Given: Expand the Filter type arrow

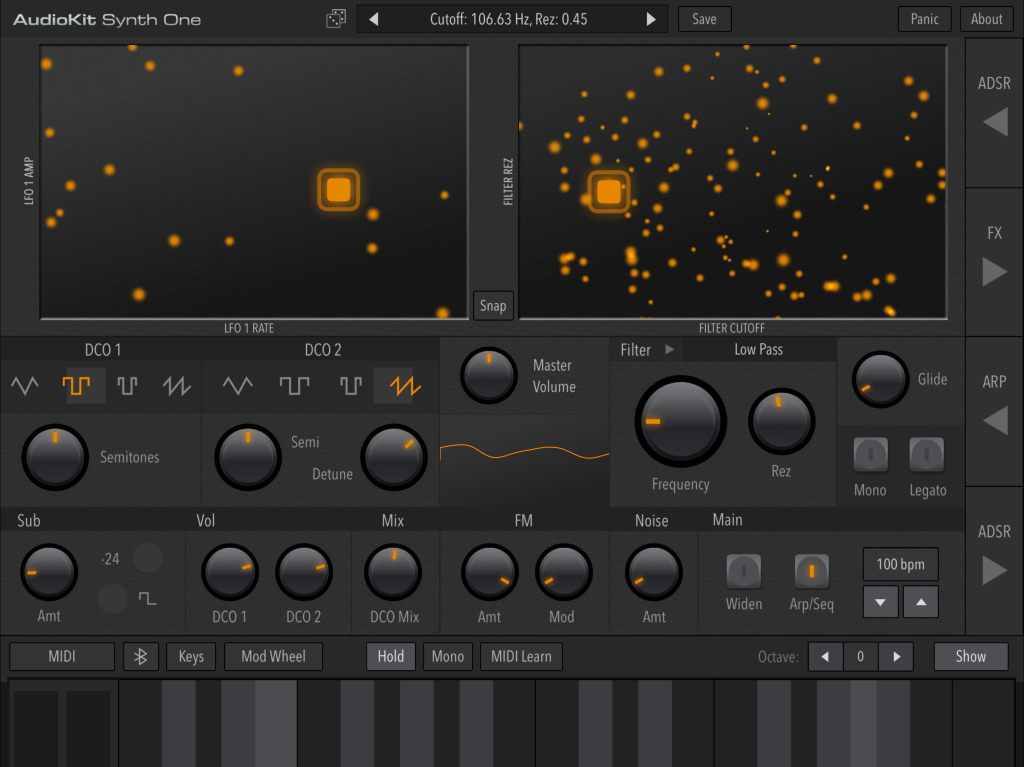Looking at the screenshot, I should click(x=670, y=350).
